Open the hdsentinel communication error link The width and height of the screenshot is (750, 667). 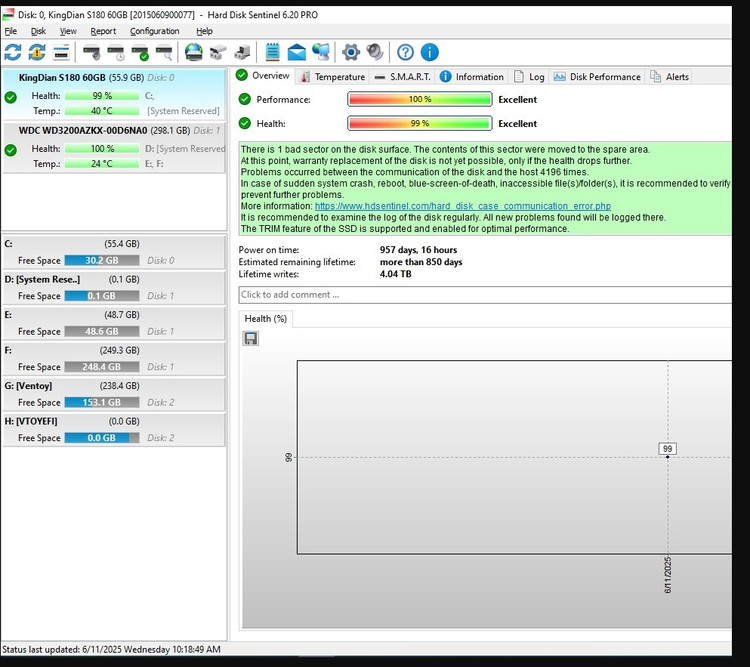point(463,206)
